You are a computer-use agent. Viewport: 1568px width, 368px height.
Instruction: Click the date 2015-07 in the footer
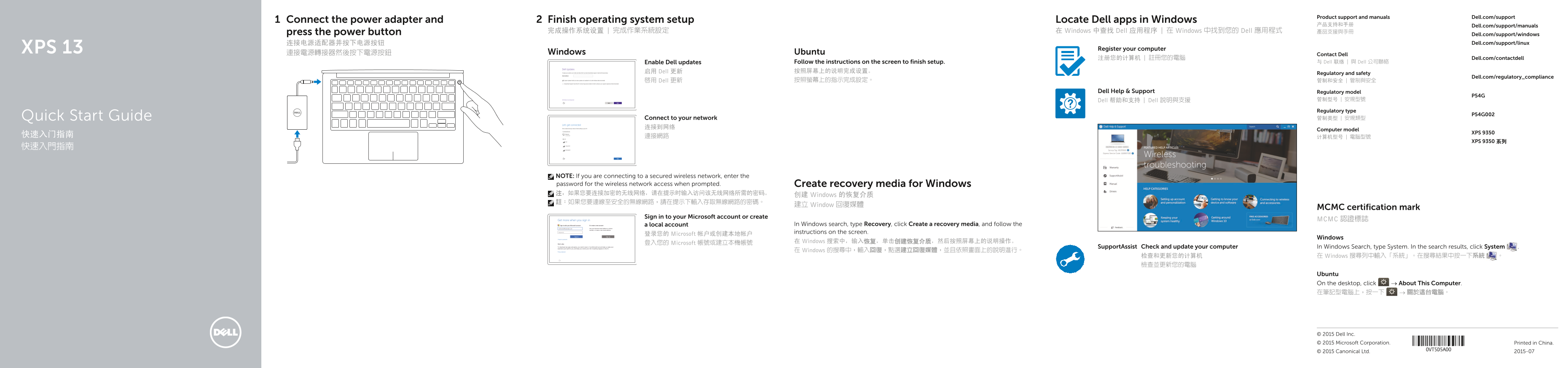[x=1524, y=351]
